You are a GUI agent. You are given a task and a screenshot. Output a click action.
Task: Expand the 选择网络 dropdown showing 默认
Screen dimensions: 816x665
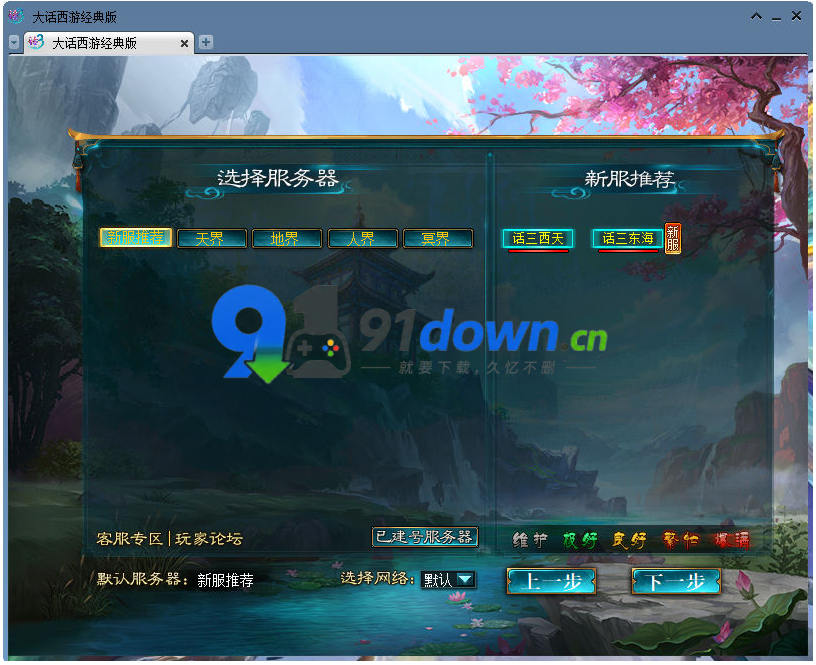[x=448, y=579]
